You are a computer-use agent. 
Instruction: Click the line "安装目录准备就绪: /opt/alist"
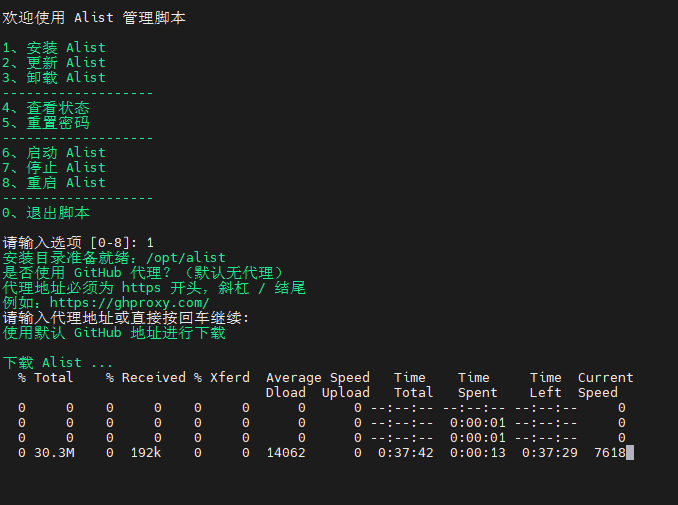tap(114, 258)
